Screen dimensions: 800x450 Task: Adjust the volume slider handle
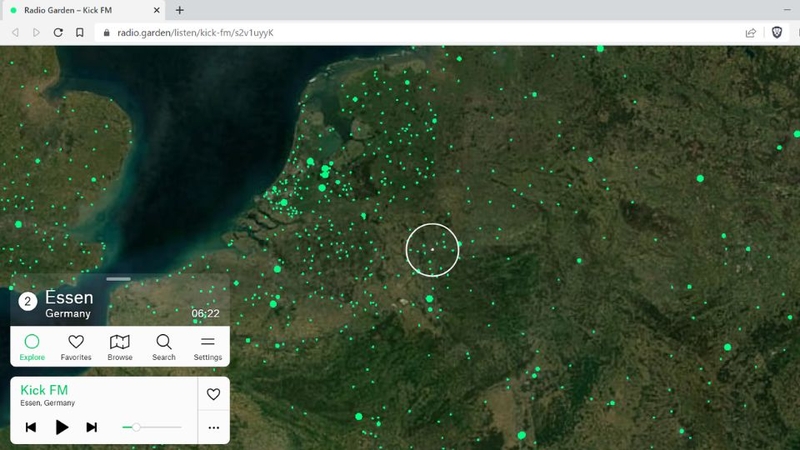(x=136, y=427)
